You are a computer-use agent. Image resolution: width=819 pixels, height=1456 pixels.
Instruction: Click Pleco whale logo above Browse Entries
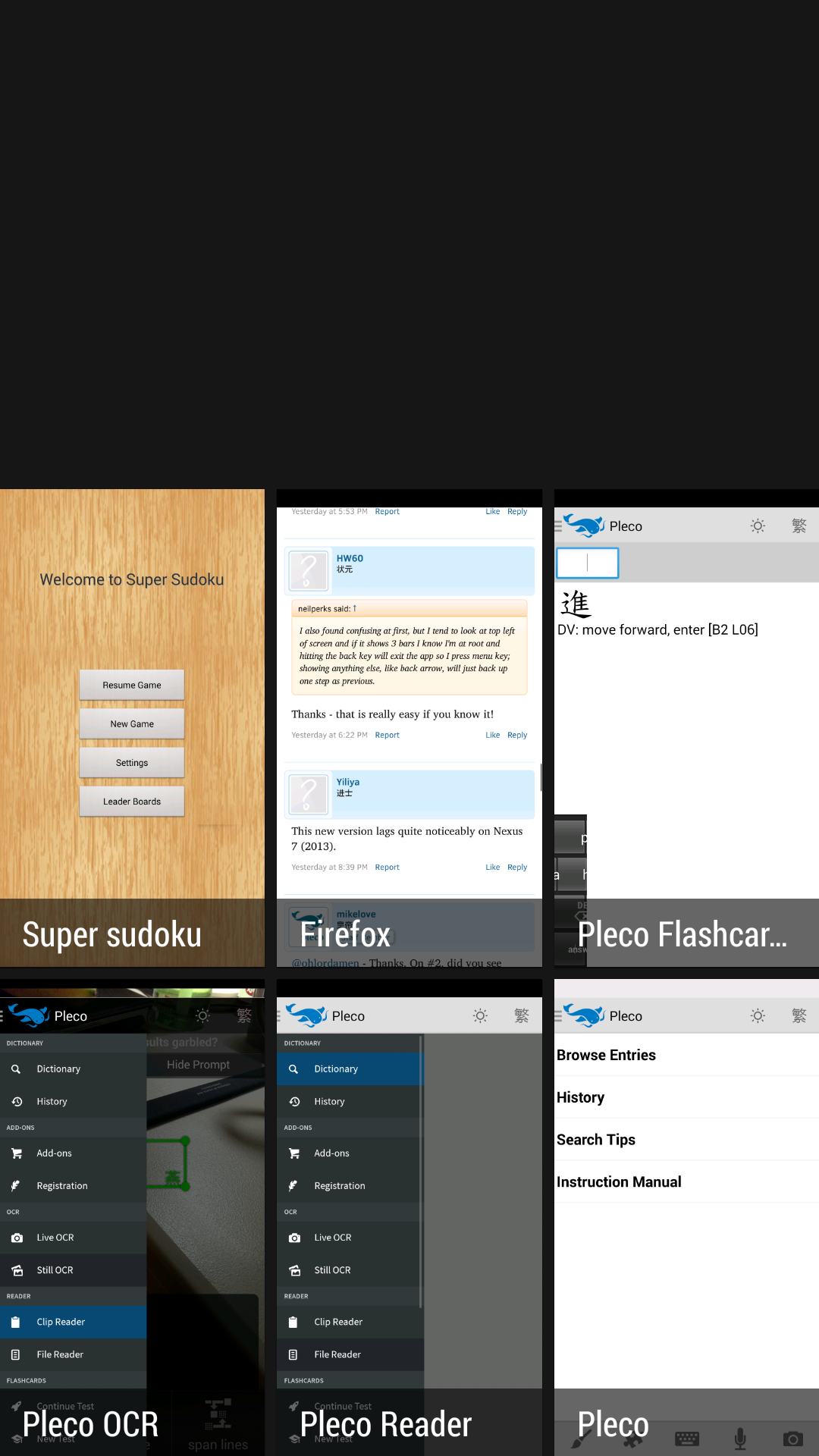(x=584, y=1015)
